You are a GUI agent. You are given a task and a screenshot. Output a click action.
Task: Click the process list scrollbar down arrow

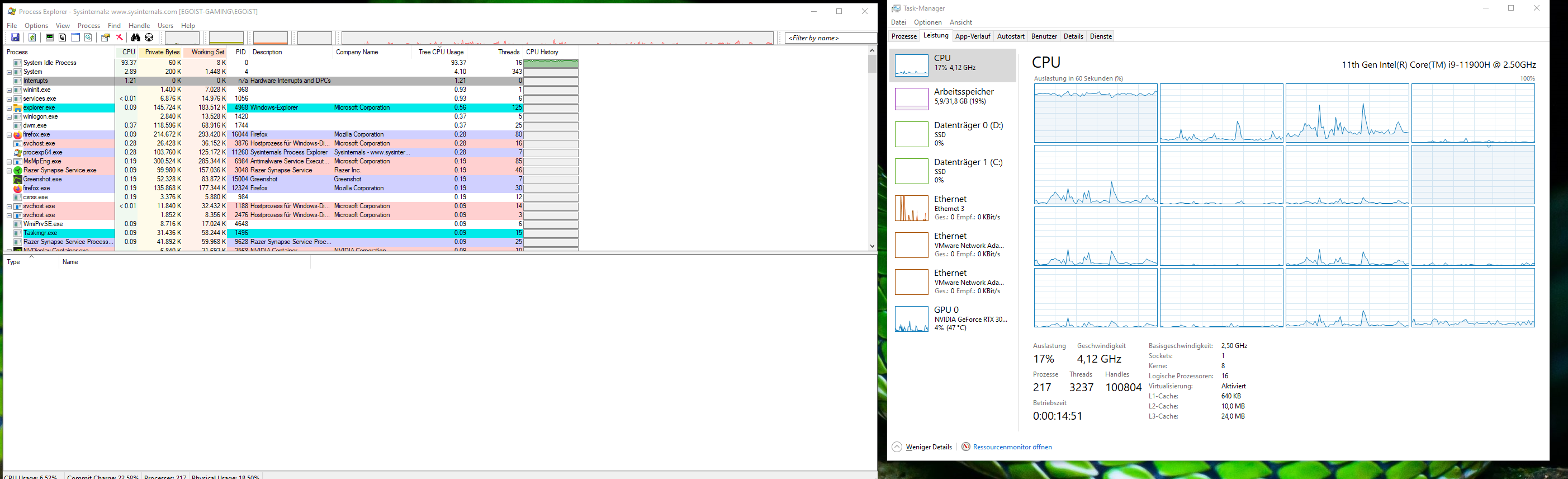(872, 246)
